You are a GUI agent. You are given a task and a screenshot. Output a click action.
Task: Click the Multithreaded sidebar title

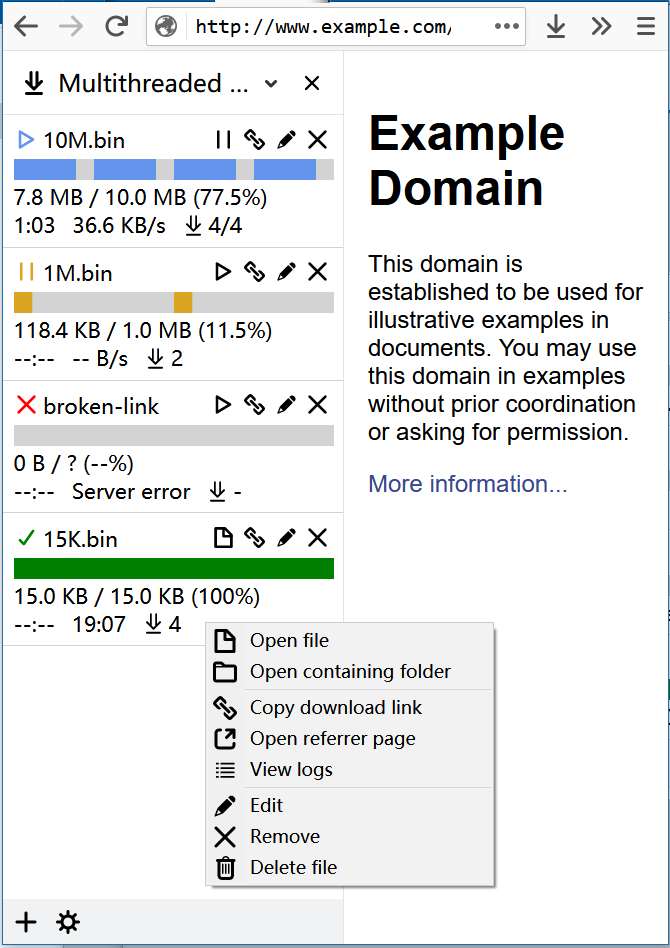point(153,83)
